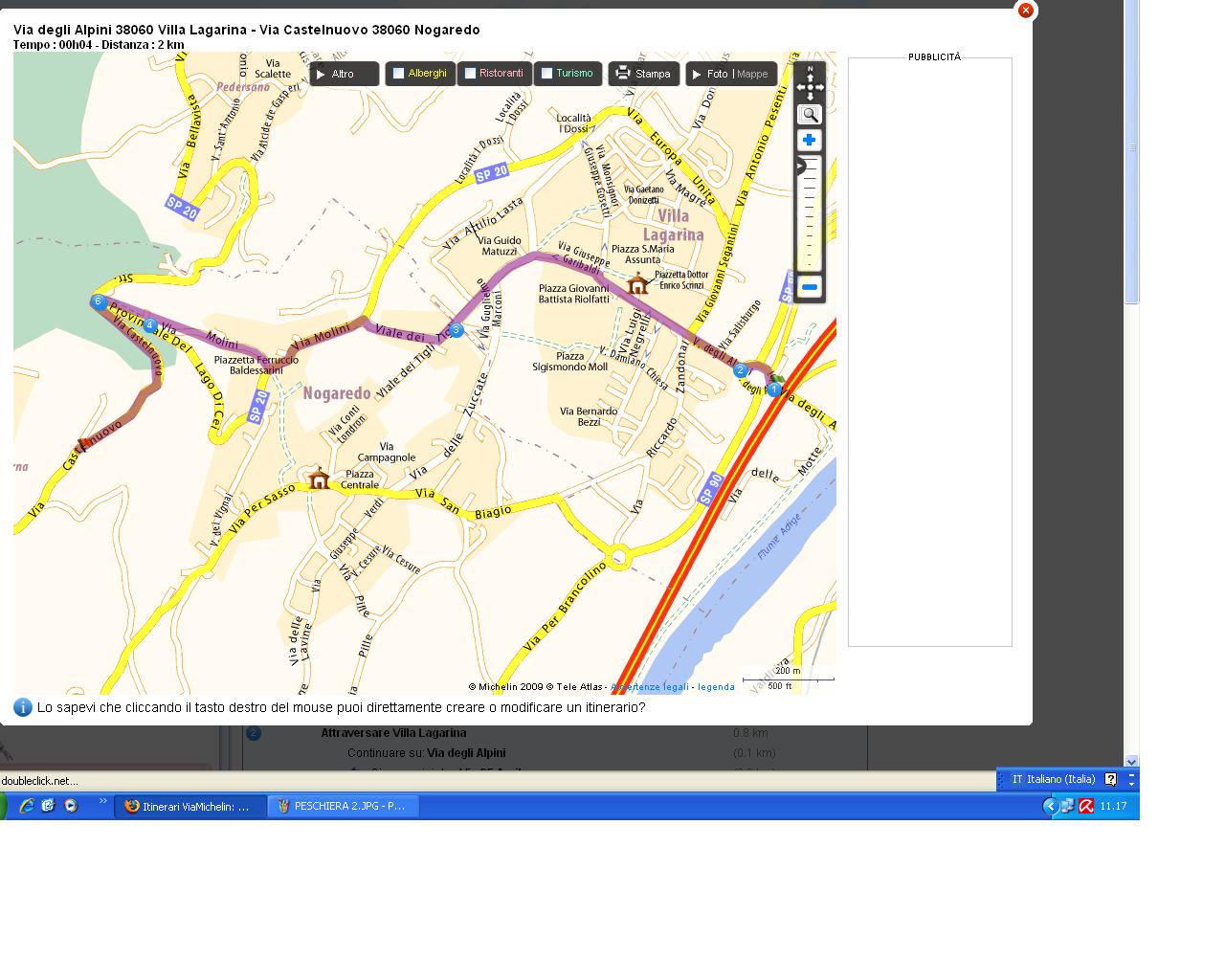Switch to PESCHIERA 2.JPG taskbar window
This screenshot has height=980, width=1225.
click(x=343, y=806)
